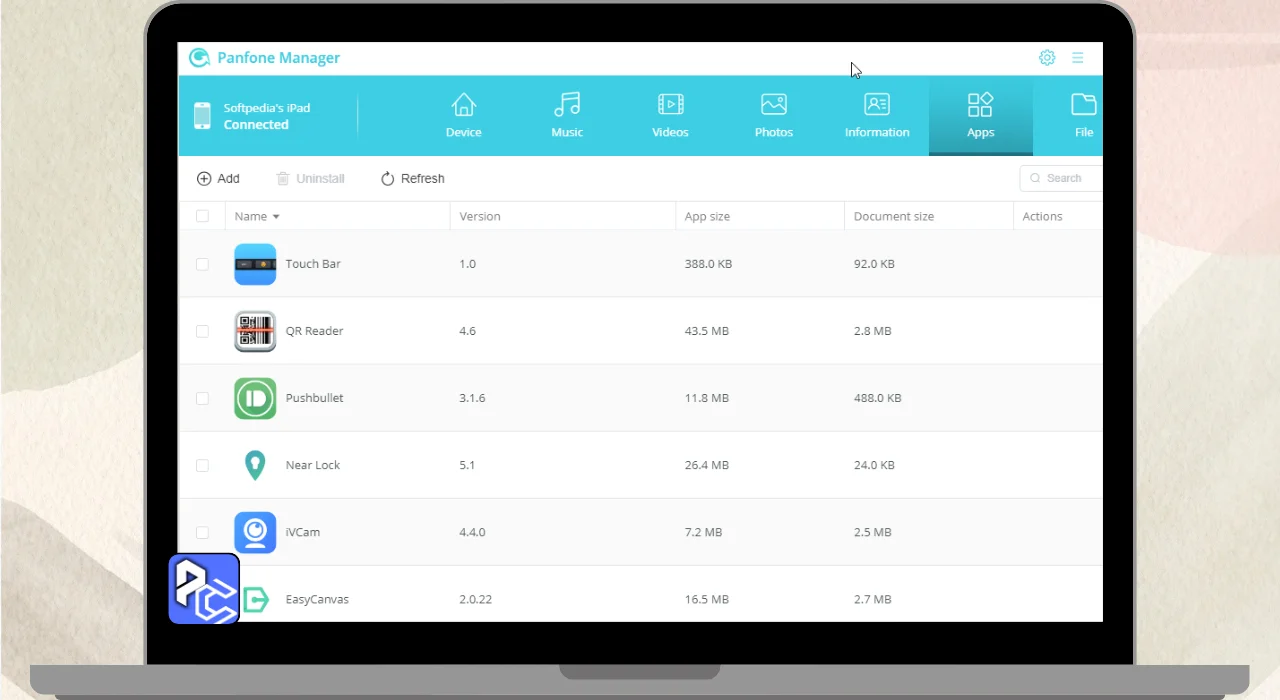
Task: Click the search magnifier icon
Action: tap(1035, 178)
